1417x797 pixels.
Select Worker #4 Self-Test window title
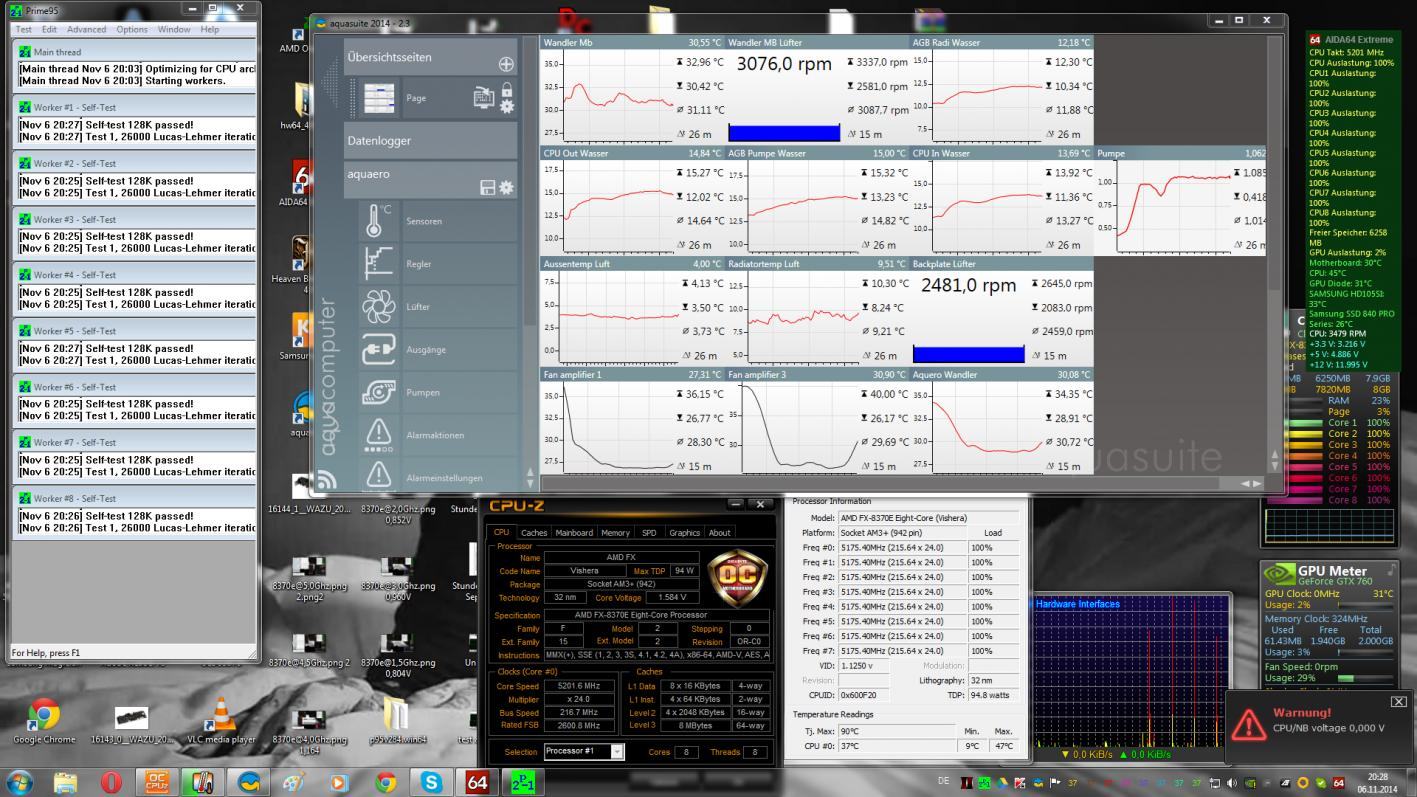pos(135,275)
